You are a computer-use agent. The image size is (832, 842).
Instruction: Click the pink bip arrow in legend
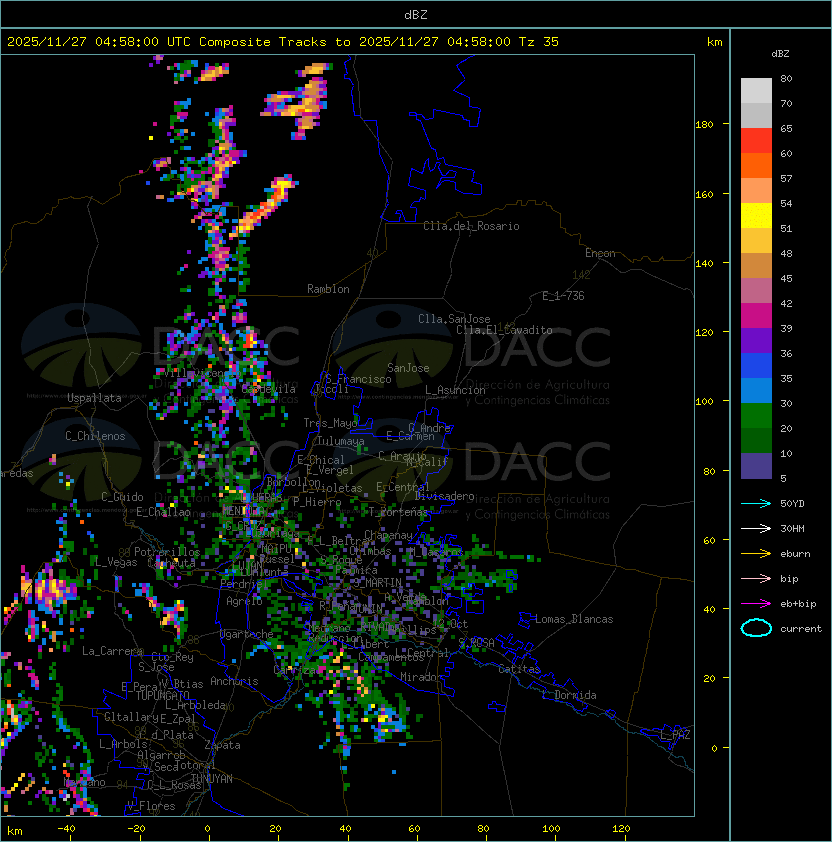click(756, 578)
